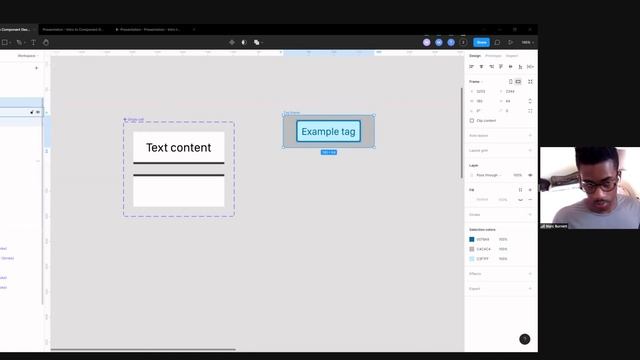Click the second collaborator avatar in the top bar

[439, 42]
